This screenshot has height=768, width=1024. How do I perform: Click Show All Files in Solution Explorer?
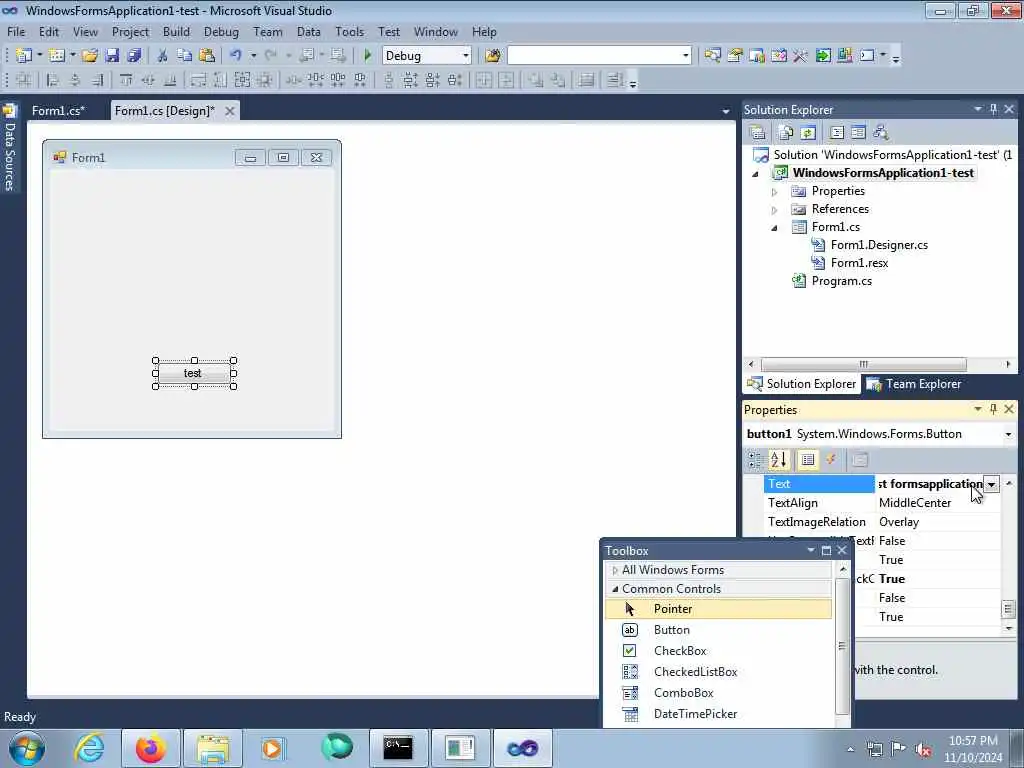coord(786,133)
